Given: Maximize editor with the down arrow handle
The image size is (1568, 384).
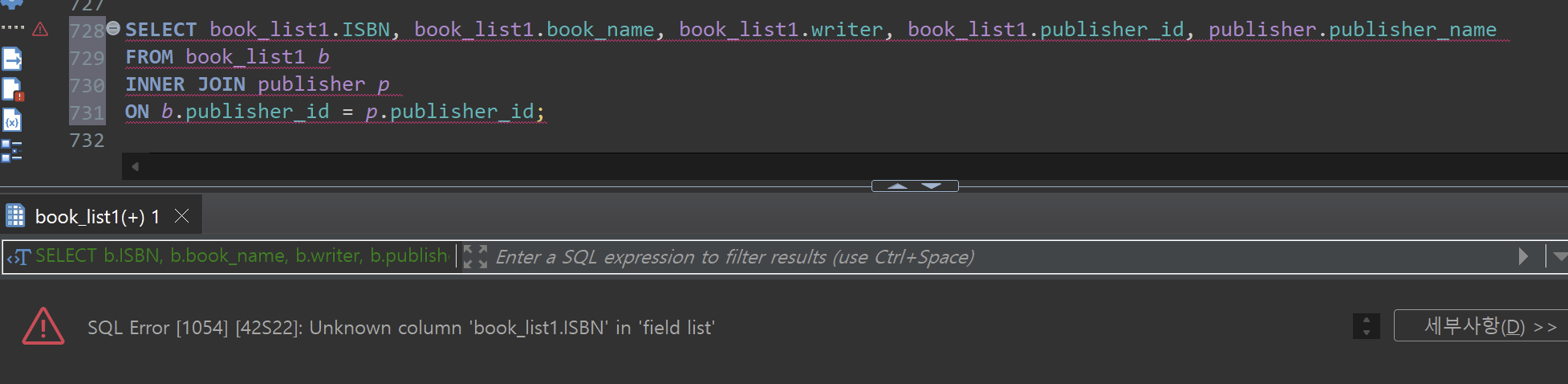Looking at the screenshot, I should [x=932, y=186].
